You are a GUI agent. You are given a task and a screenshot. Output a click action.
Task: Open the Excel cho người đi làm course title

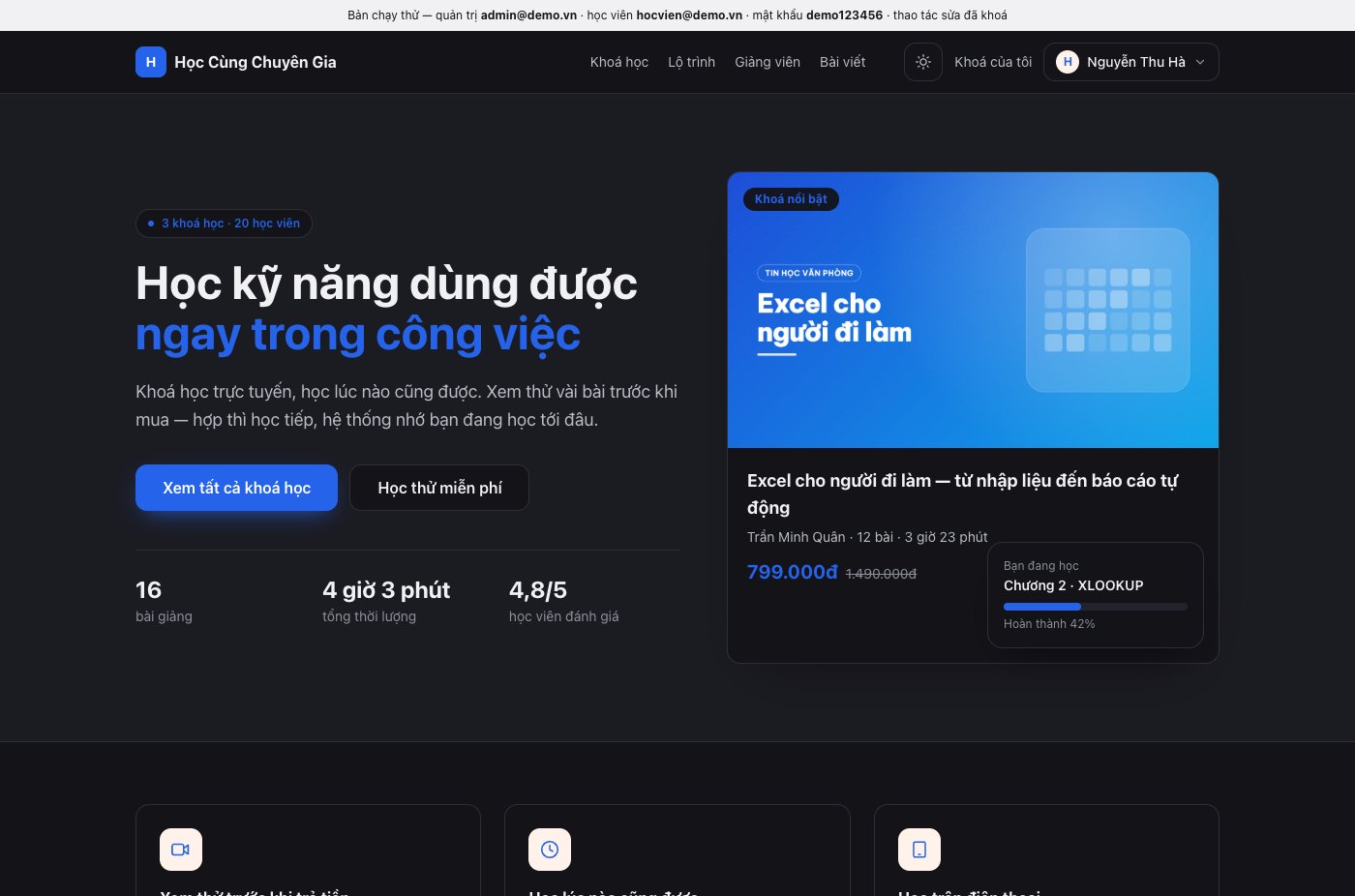coord(963,493)
